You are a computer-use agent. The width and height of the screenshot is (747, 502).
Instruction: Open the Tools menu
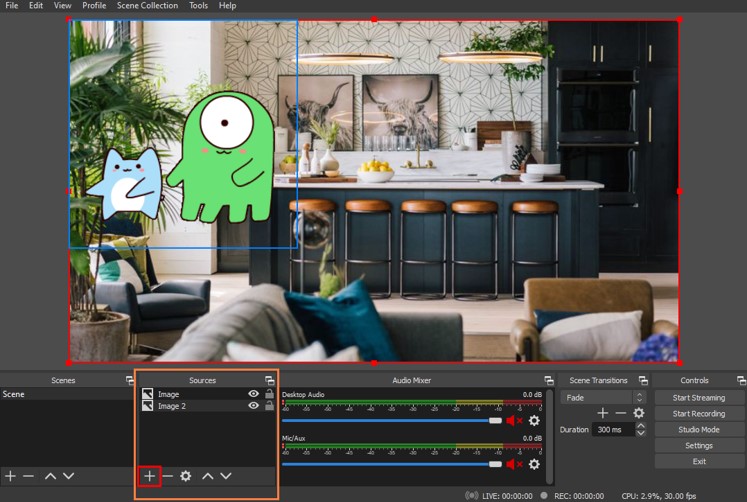click(x=198, y=6)
